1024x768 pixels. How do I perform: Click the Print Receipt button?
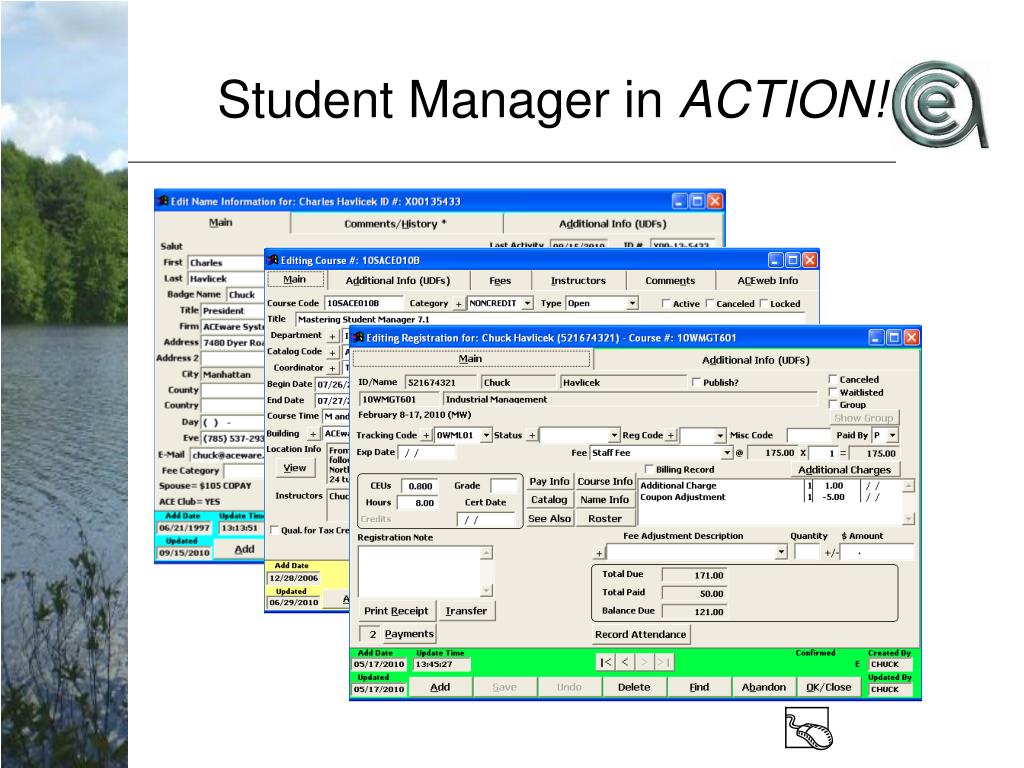[396, 611]
